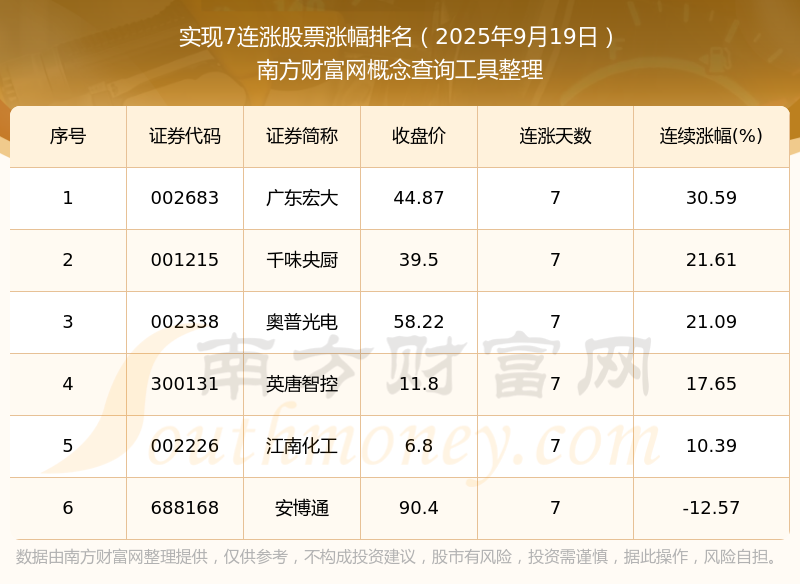This screenshot has height=584, width=800.
Task: Click serial number 6 in 安博通 row
Action: (x=68, y=508)
